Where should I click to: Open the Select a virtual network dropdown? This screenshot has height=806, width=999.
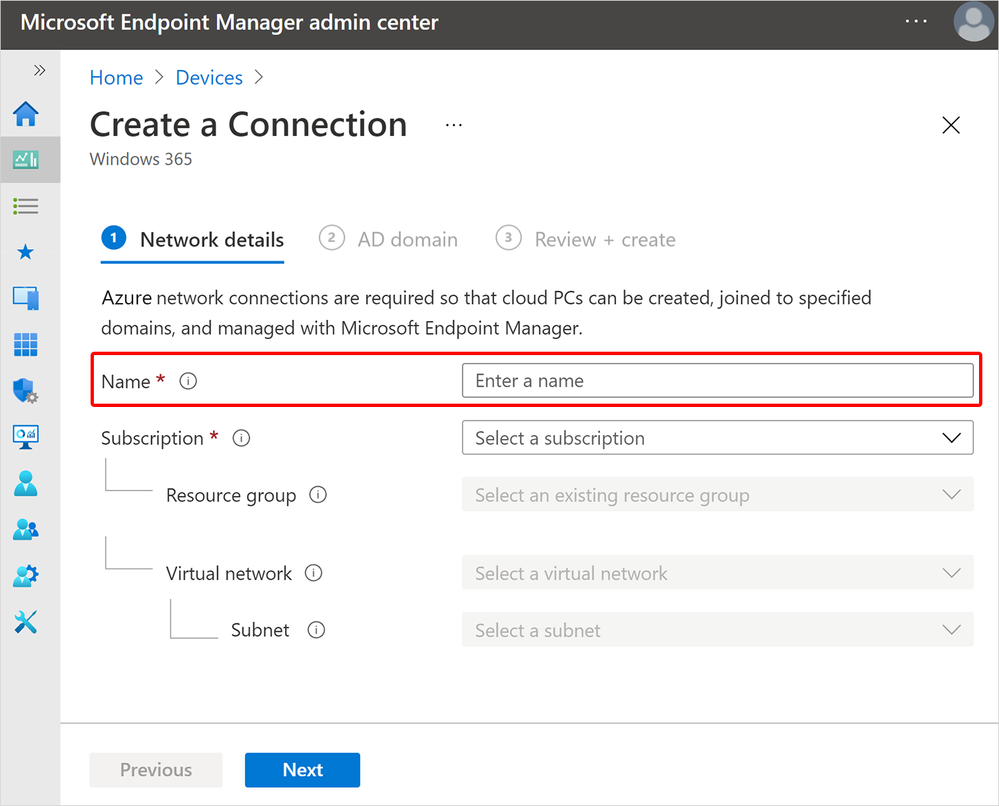click(x=717, y=573)
